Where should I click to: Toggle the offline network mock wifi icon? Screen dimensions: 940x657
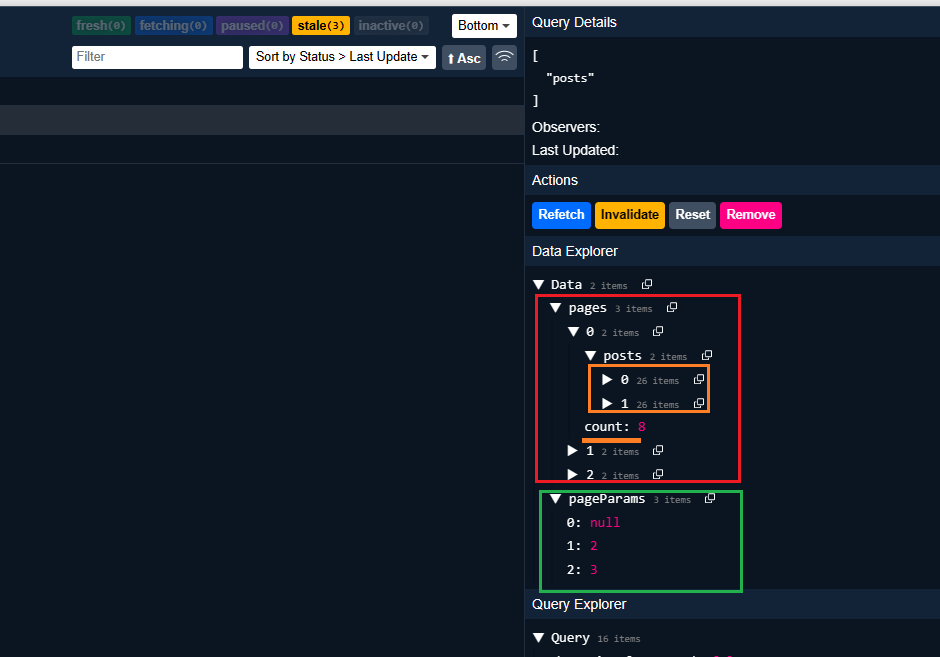[x=505, y=57]
